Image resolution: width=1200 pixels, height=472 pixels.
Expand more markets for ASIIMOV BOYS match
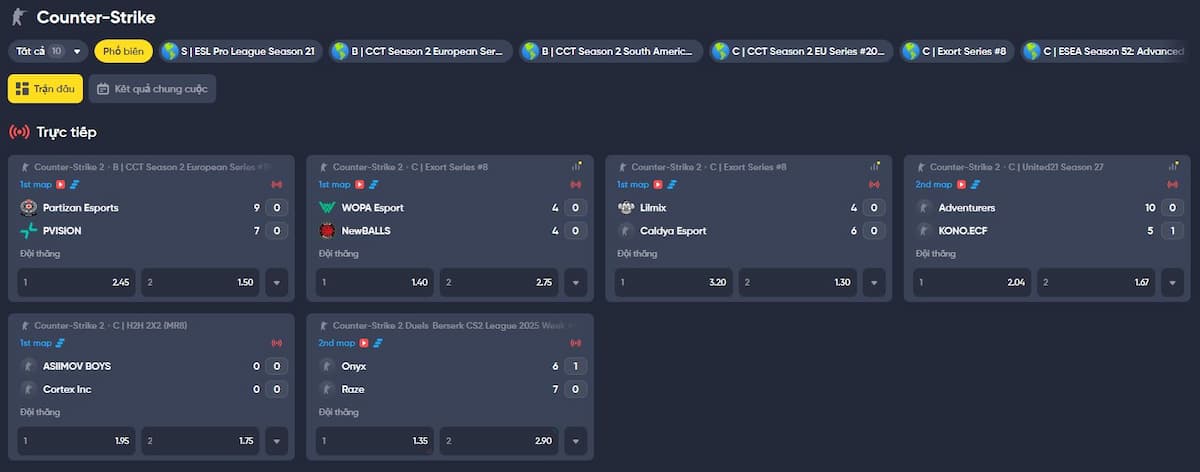(277, 441)
